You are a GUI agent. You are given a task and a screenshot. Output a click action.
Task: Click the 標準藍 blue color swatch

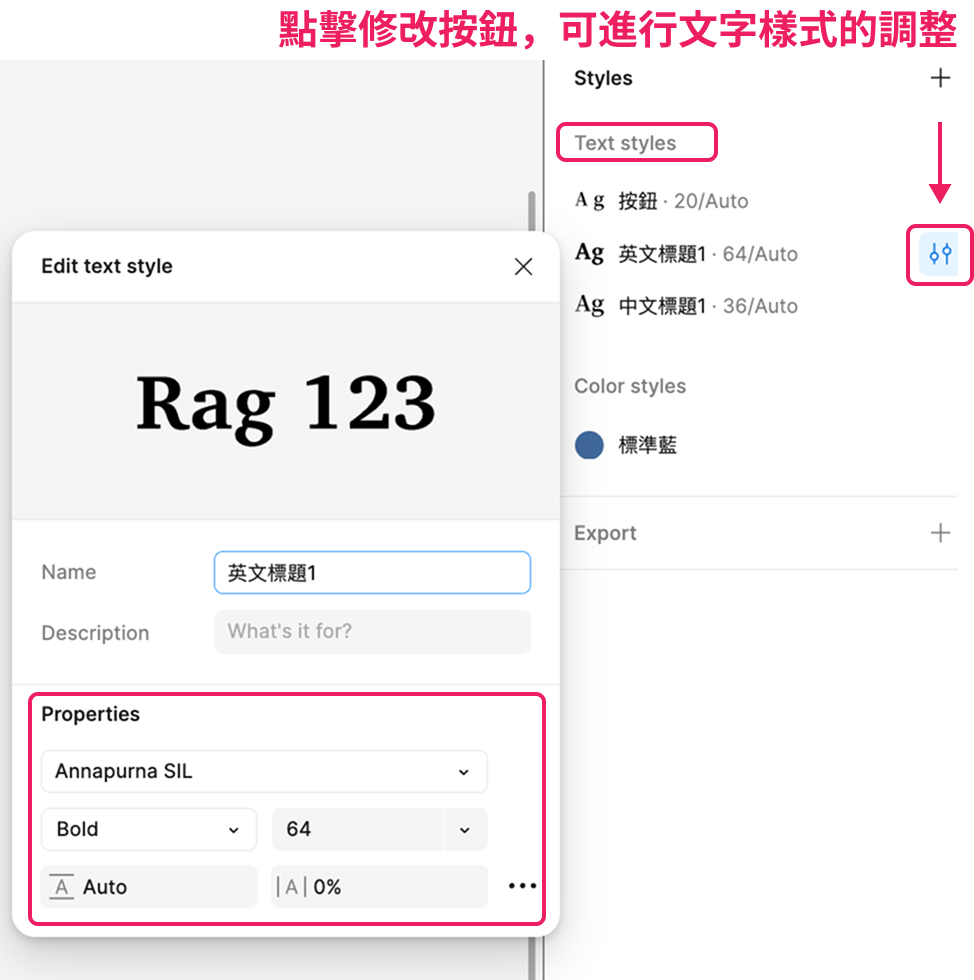tap(590, 445)
